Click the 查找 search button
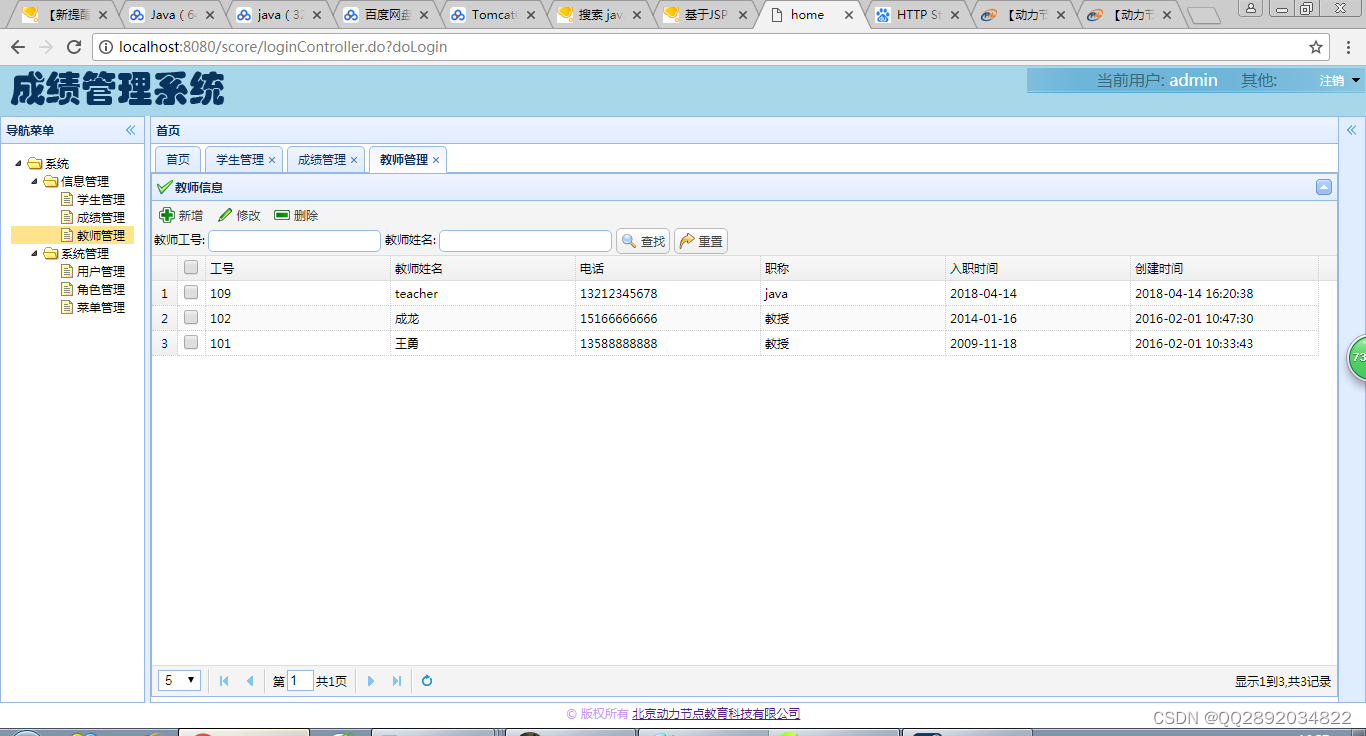1366x736 pixels. tap(643, 241)
